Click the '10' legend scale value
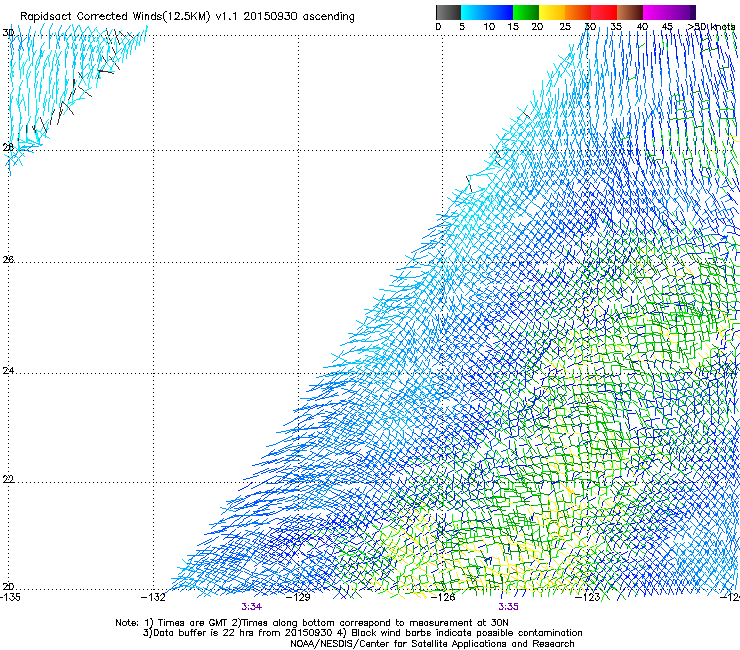Screen dimensions: 740x650 click(x=489, y=27)
